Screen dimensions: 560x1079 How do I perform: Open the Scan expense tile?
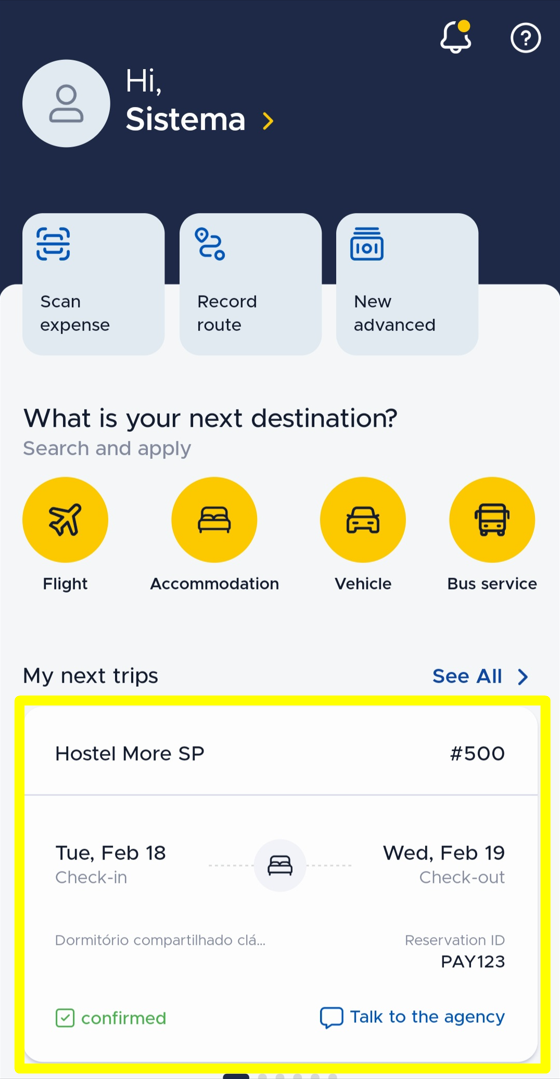coord(94,284)
